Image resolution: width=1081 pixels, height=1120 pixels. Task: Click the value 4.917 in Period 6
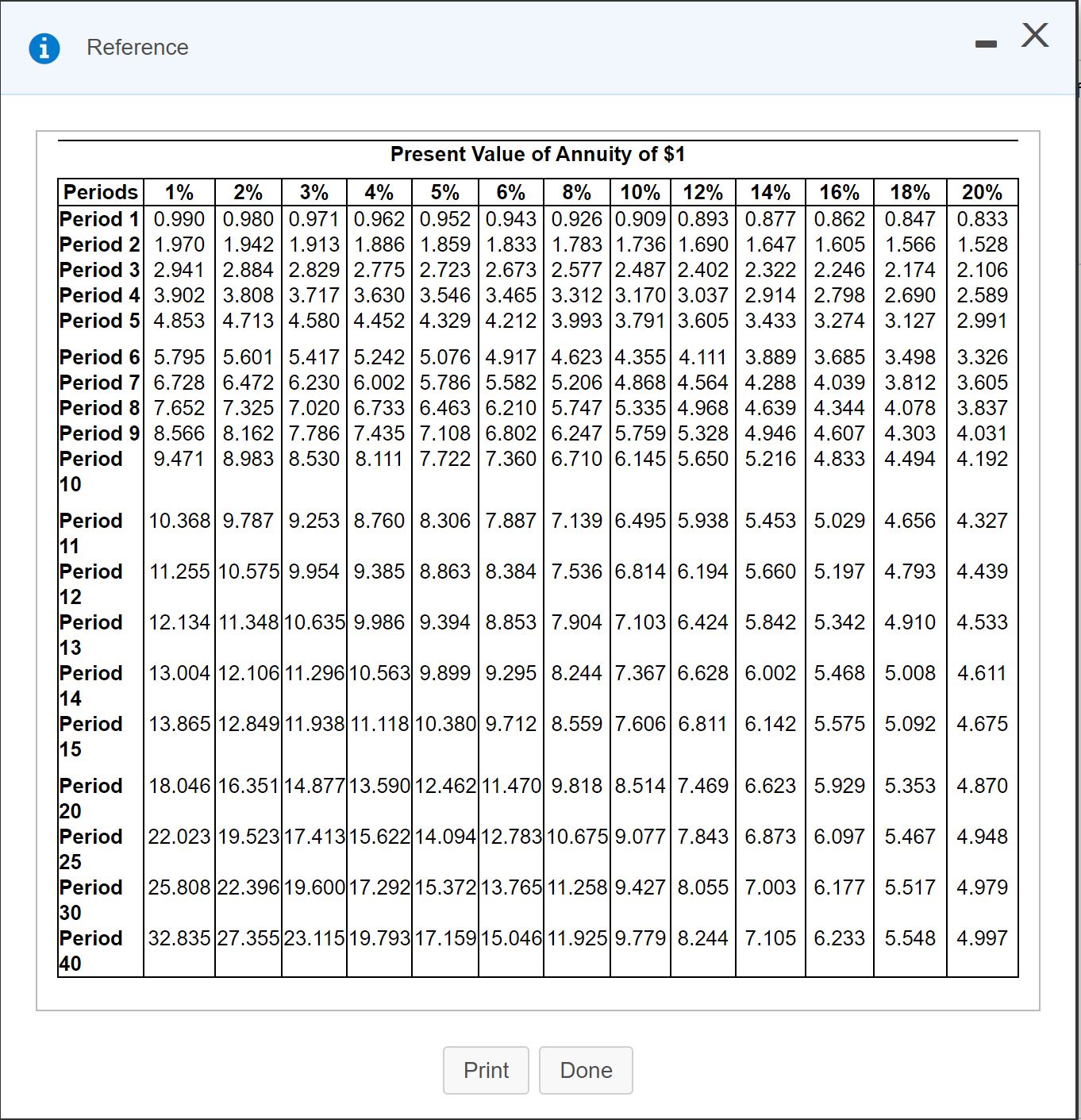pos(511,357)
